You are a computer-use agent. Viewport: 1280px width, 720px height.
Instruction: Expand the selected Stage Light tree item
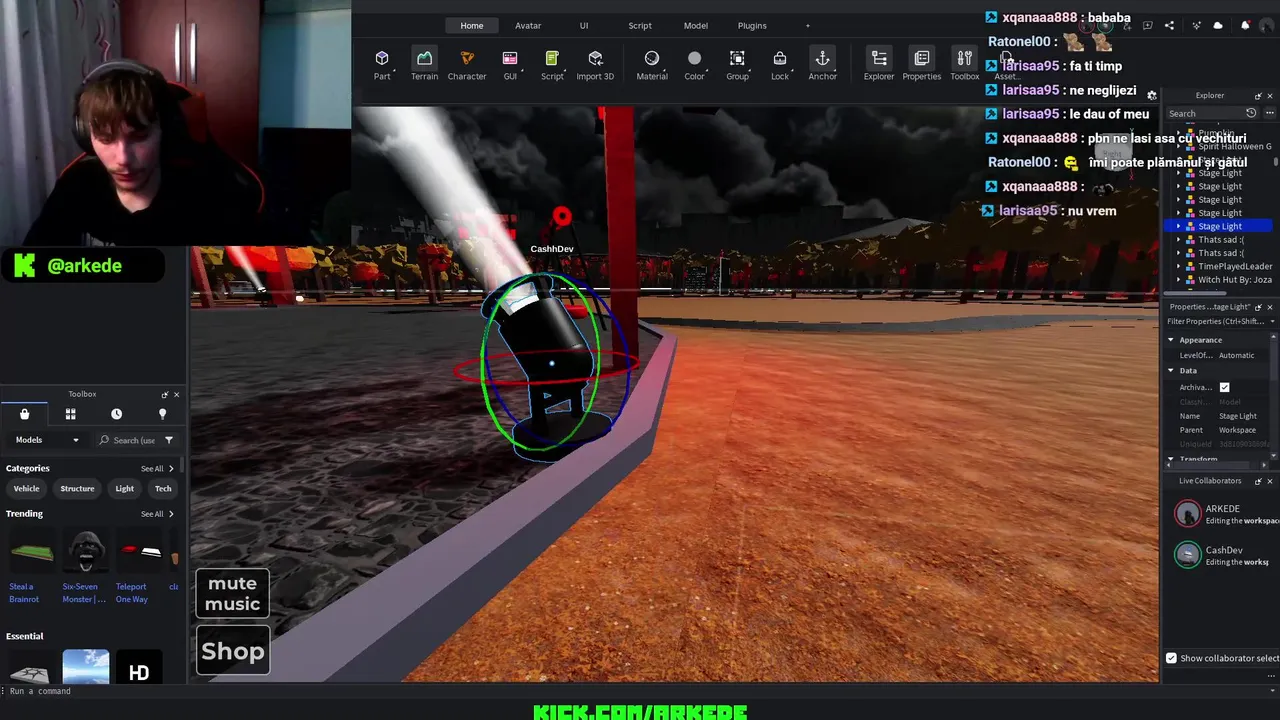coord(1179,226)
